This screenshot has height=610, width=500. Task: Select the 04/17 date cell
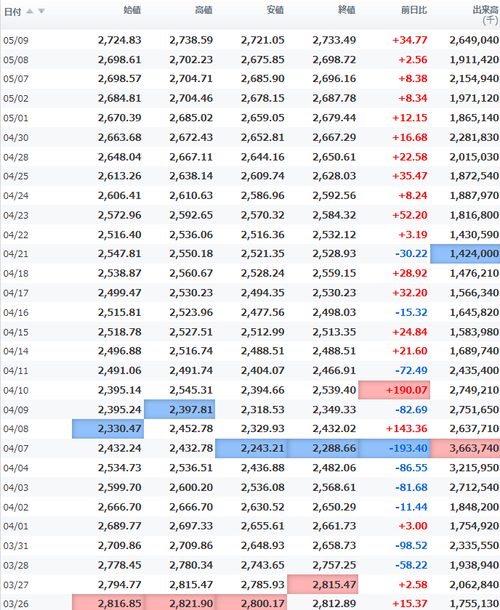[x=16, y=293]
